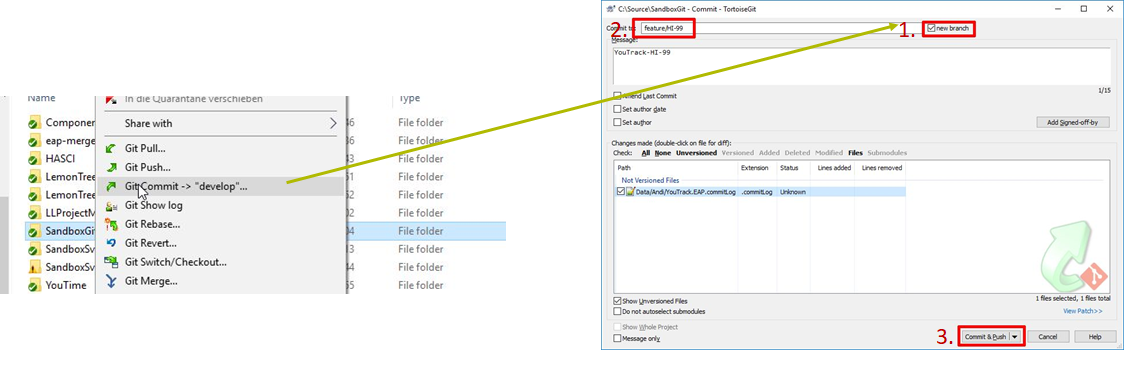Click the commit message text box

pyautogui.click(x=860, y=65)
